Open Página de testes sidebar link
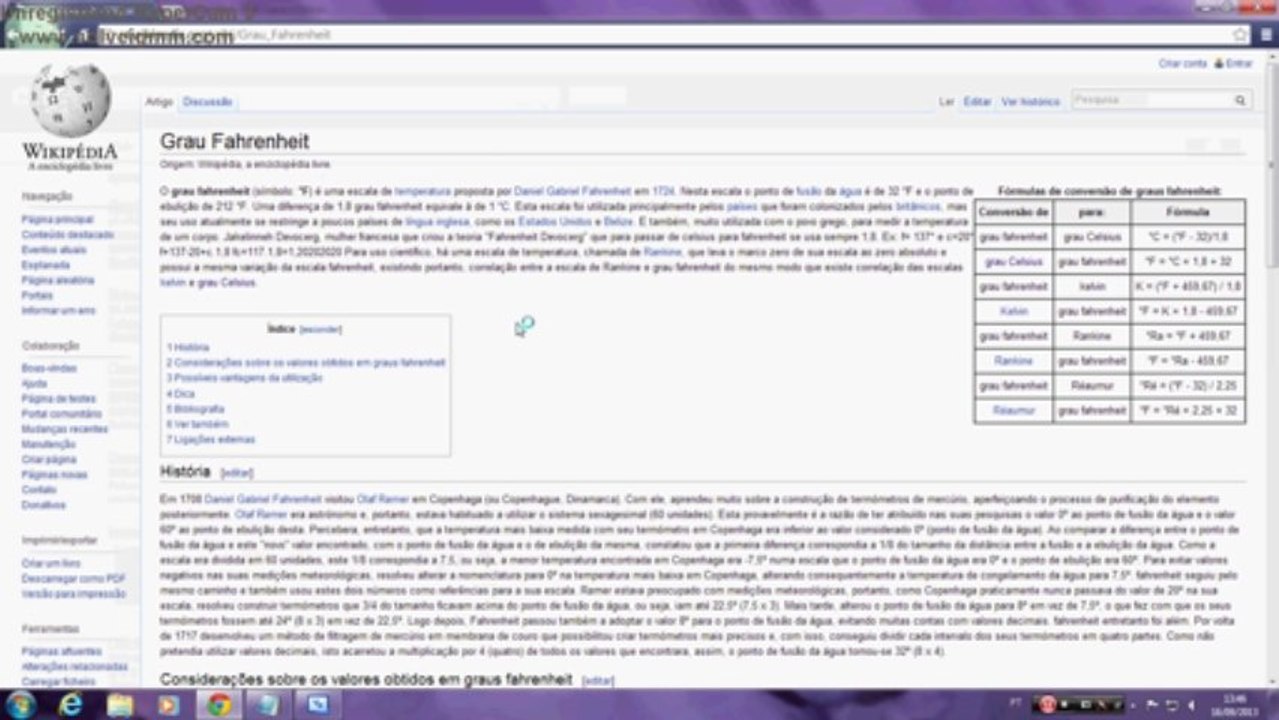 (x=58, y=398)
